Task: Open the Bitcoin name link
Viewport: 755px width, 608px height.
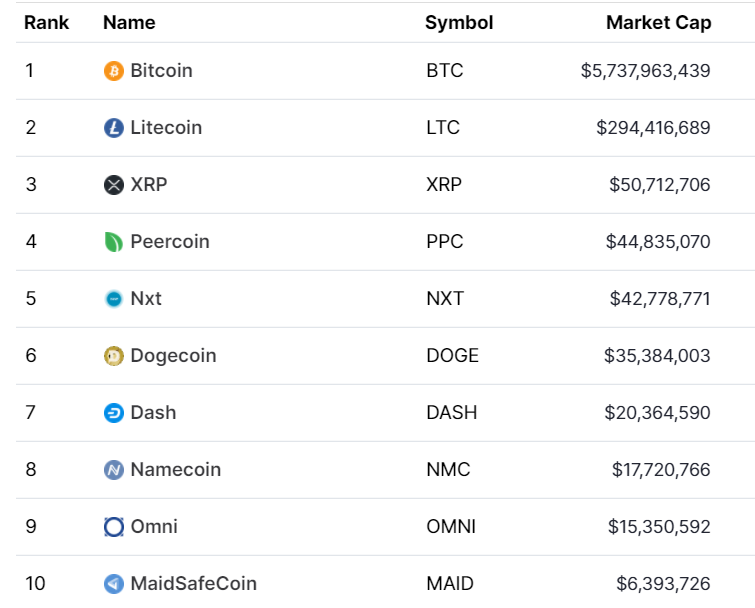Action: tap(161, 71)
